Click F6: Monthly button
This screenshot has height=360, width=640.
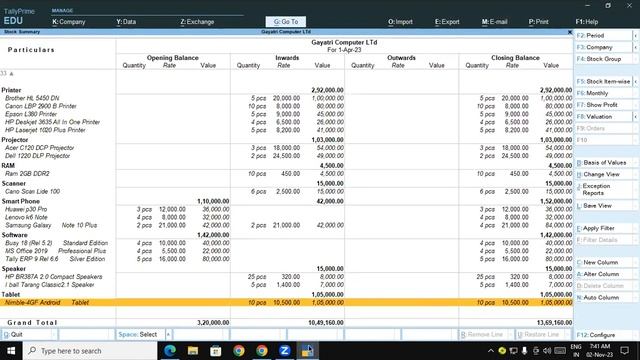pyautogui.click(x=604, y=93)
